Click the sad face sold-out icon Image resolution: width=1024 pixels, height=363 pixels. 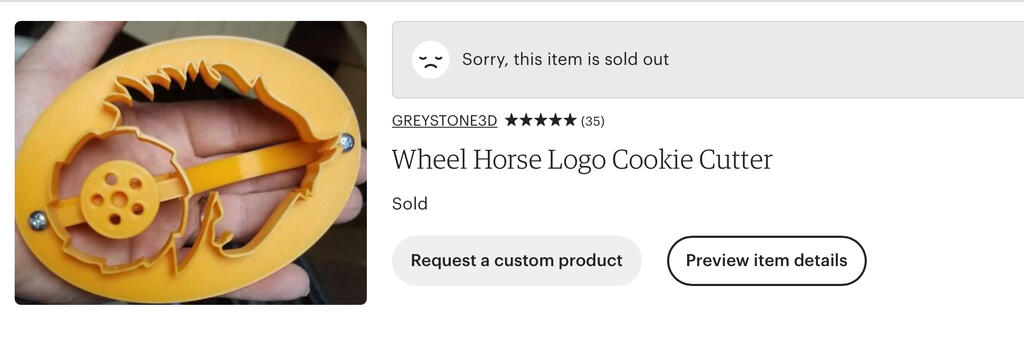point(430,59)
